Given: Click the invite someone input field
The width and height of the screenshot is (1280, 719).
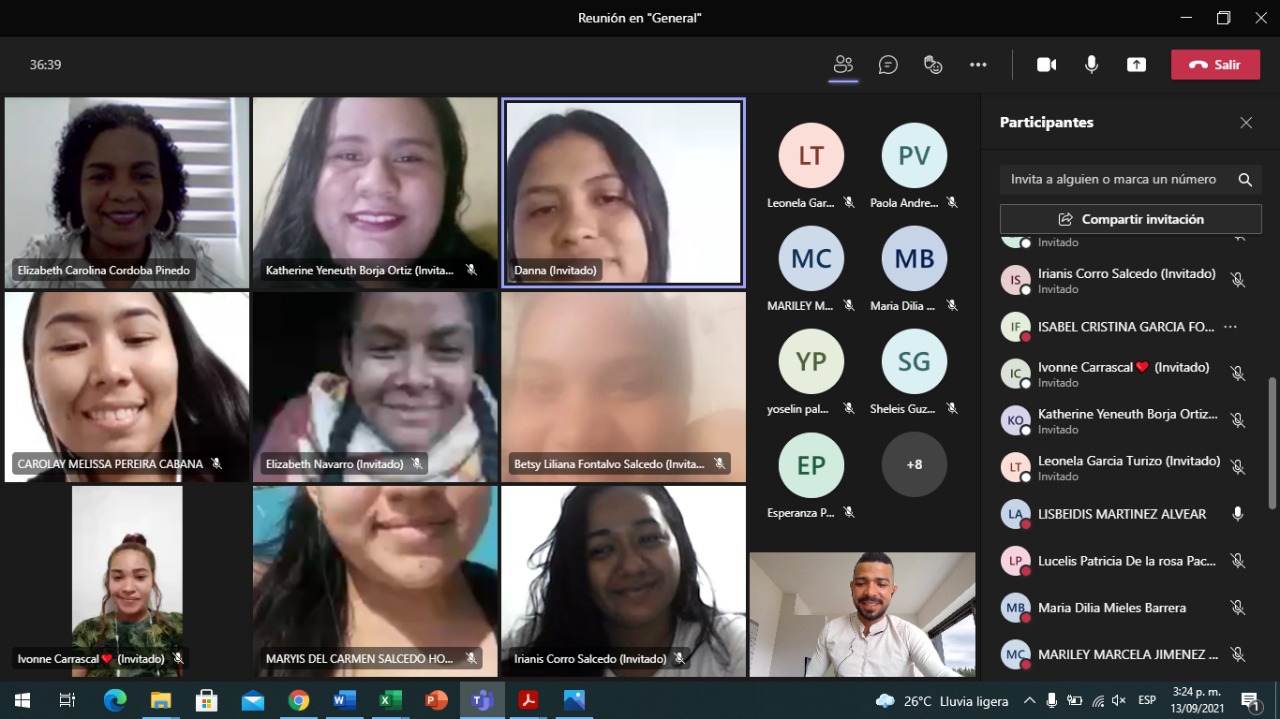Looking at the screenshot, I should pos(1113,180).
